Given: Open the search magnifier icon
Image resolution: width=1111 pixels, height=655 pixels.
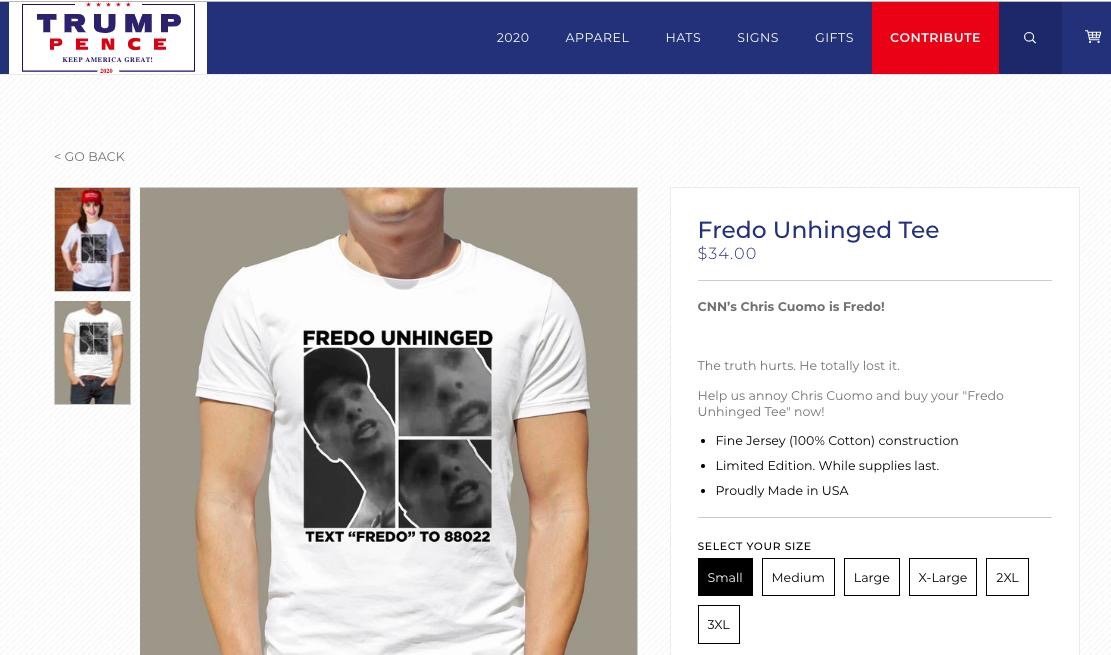Looking at the screenshot, I should [x=1030, y=38].
